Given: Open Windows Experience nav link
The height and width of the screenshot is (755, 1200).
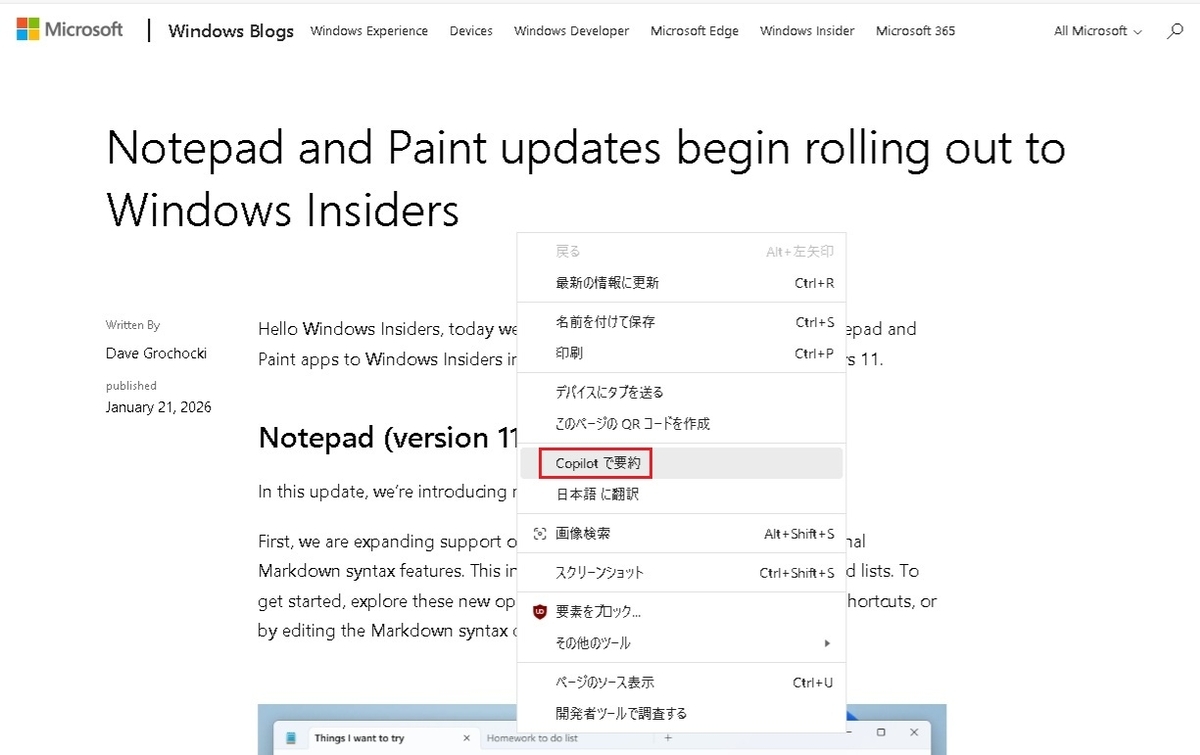Looking at the screenshot, I should pos(369,31).
